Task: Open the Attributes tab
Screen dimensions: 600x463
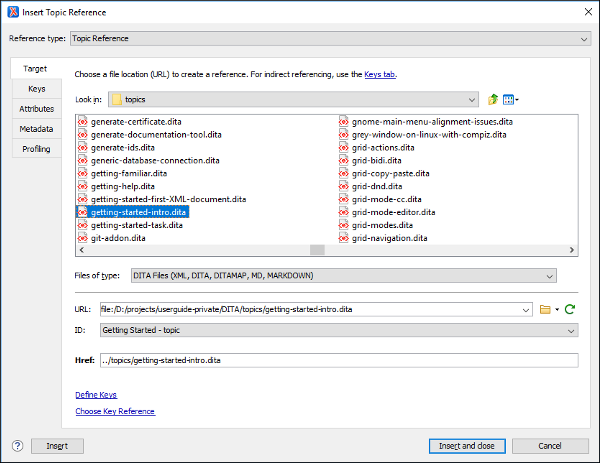Action: click(x=36, y=109)
